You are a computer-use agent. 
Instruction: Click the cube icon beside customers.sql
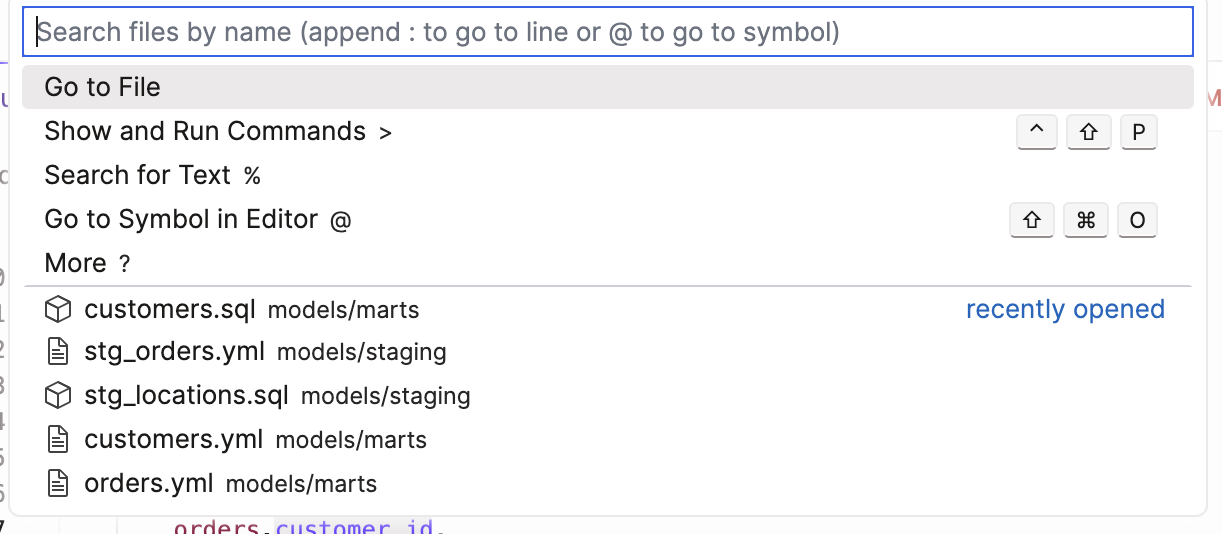click(59, 310)
